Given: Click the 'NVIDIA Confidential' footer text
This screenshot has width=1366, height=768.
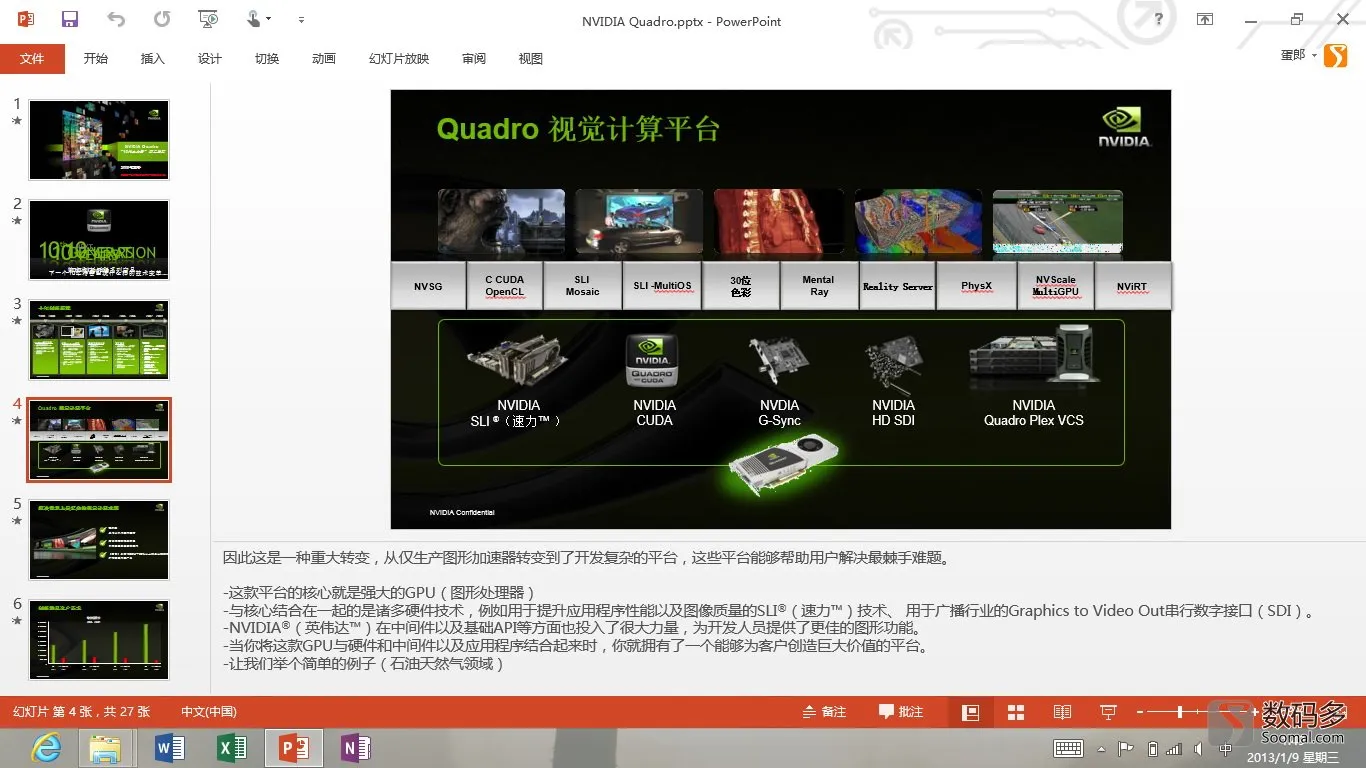Looking at the screenshot, I should click(x=462, y=512).
